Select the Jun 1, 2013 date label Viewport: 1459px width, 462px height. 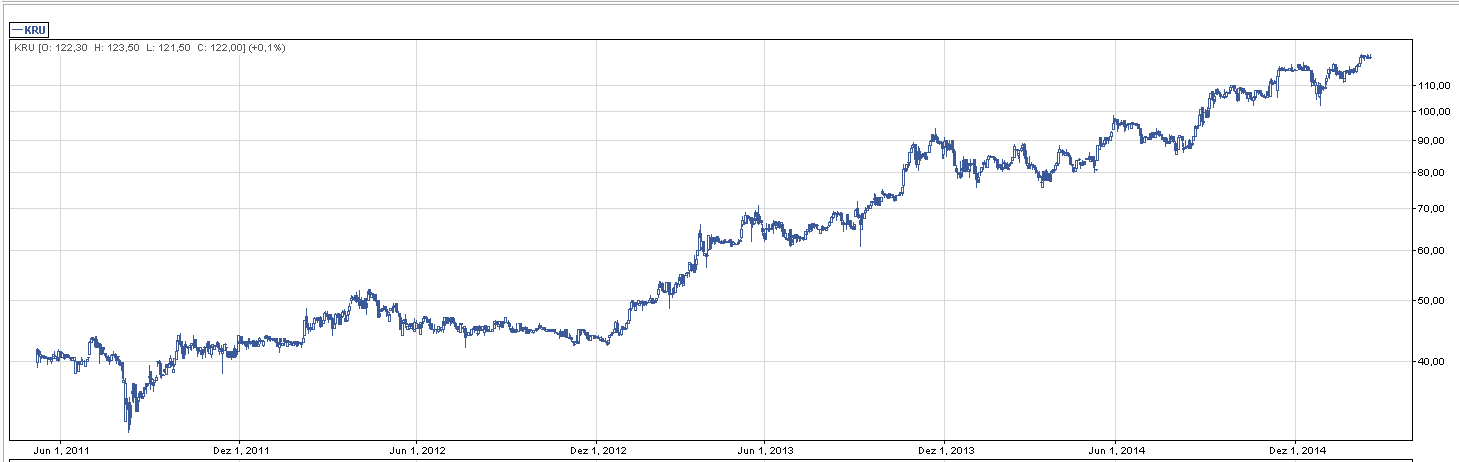pyautogui.click(x=766, y=451)
